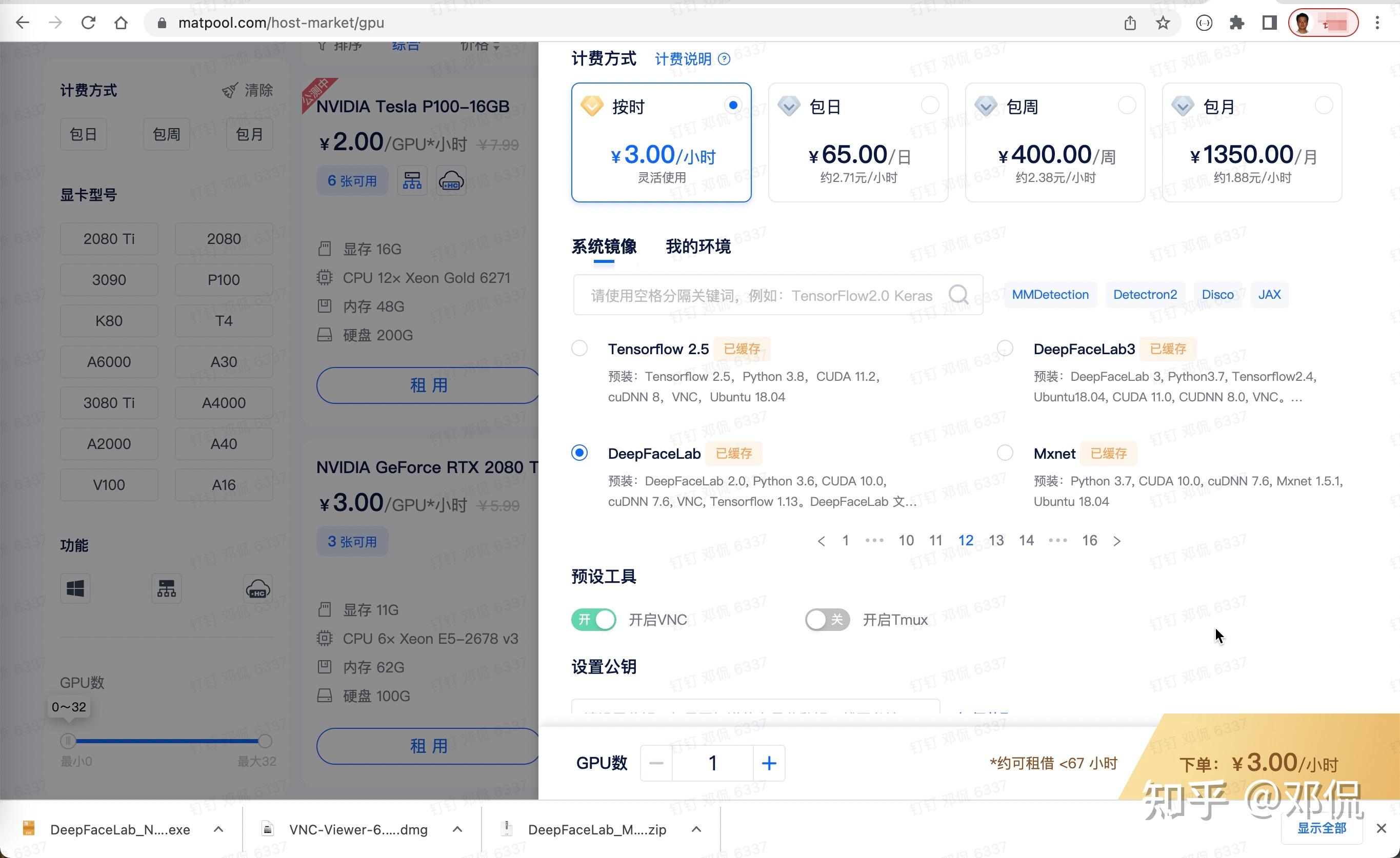
Task: Click the GPU count number field
Action: (712, 763)
